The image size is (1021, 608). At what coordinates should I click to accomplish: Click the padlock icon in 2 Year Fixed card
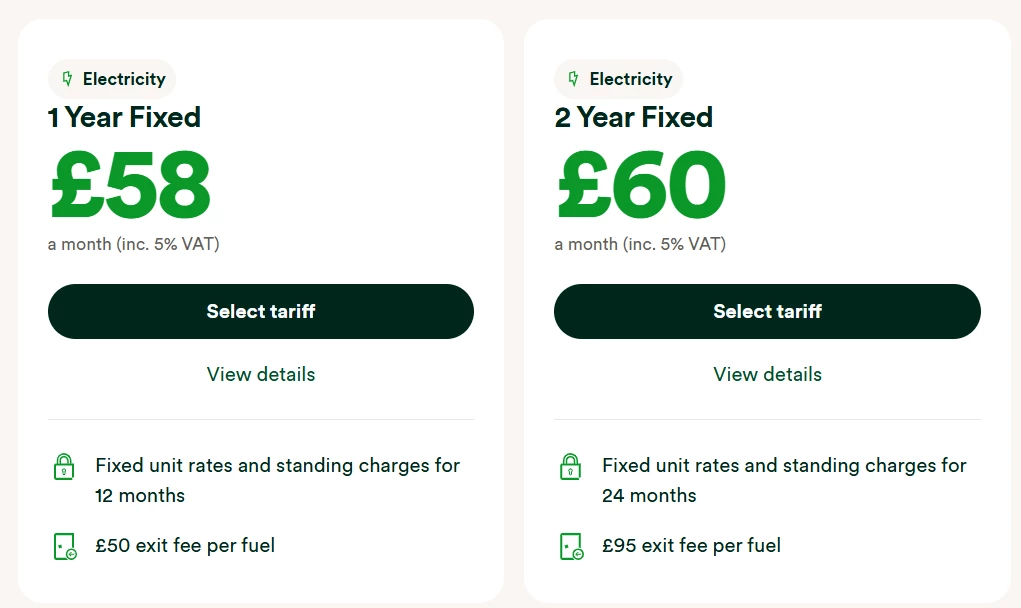(x=570, y=466)
